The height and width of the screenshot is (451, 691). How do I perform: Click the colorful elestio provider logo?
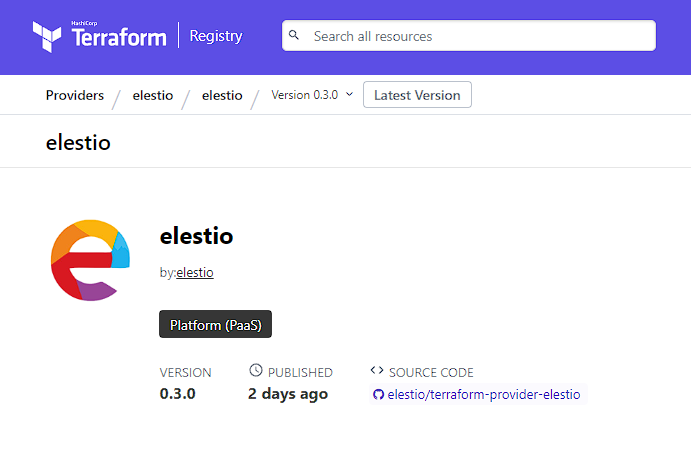coord(90,260)
